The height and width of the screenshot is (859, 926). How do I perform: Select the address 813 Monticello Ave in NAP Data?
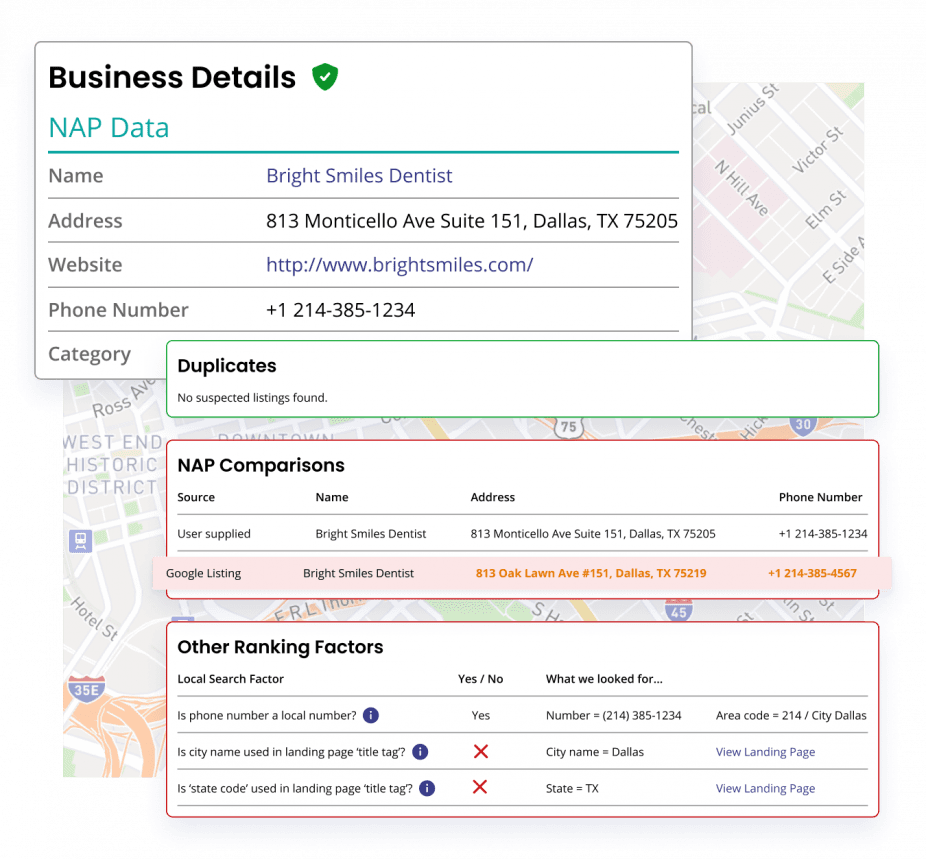472,221
